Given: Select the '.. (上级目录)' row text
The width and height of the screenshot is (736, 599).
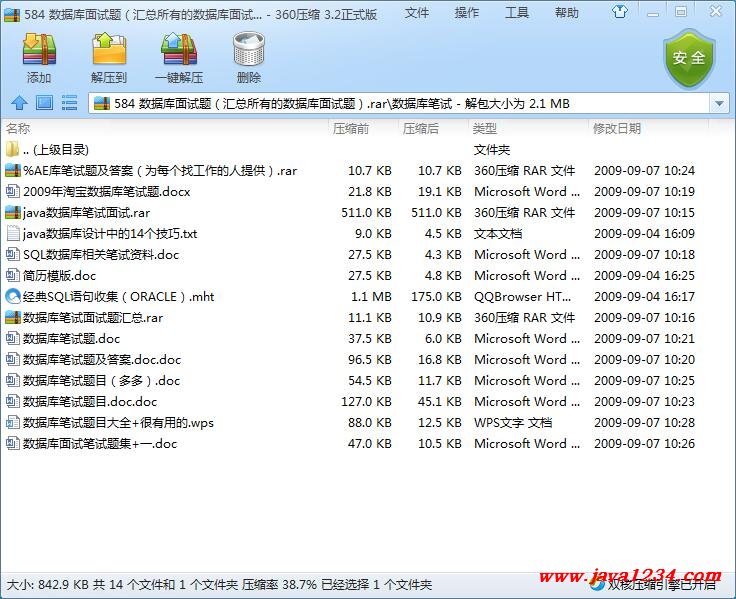Looking at the screenshot, I should [56, 149].
